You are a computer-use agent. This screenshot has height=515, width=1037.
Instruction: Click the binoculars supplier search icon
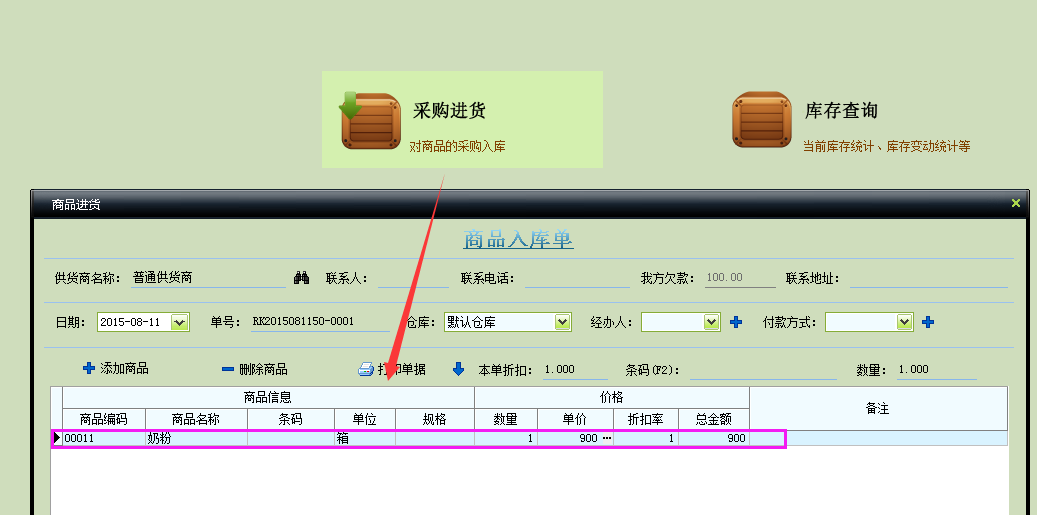302,278
